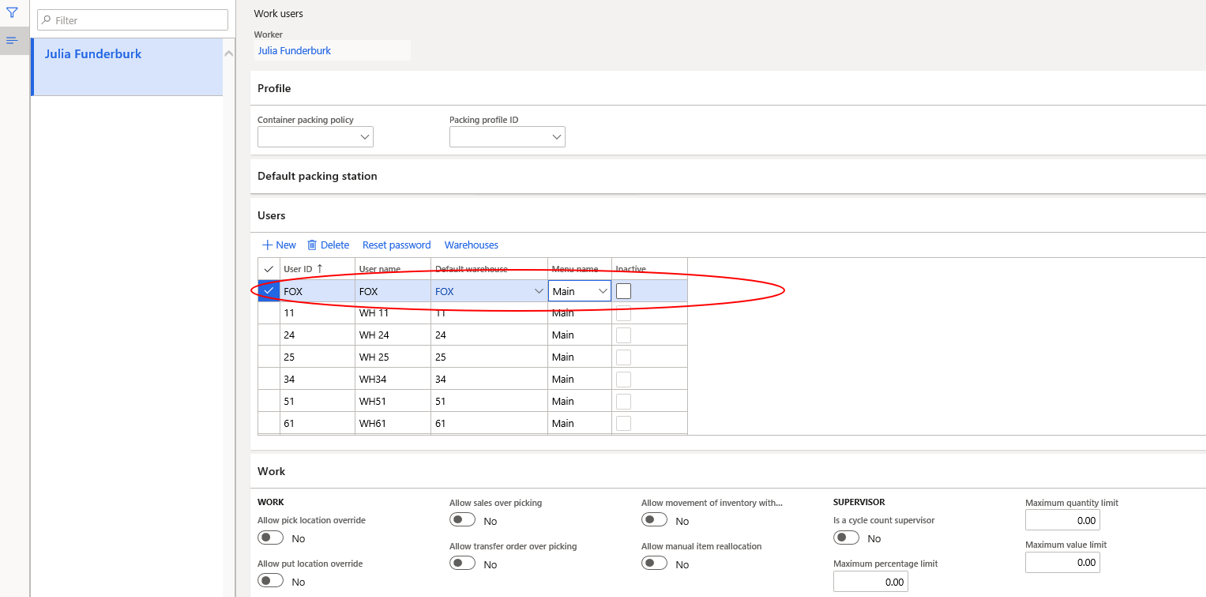Click the trash icon next to Delete
The height and width of the screenshot is (597, 1206).
[311, 245]
